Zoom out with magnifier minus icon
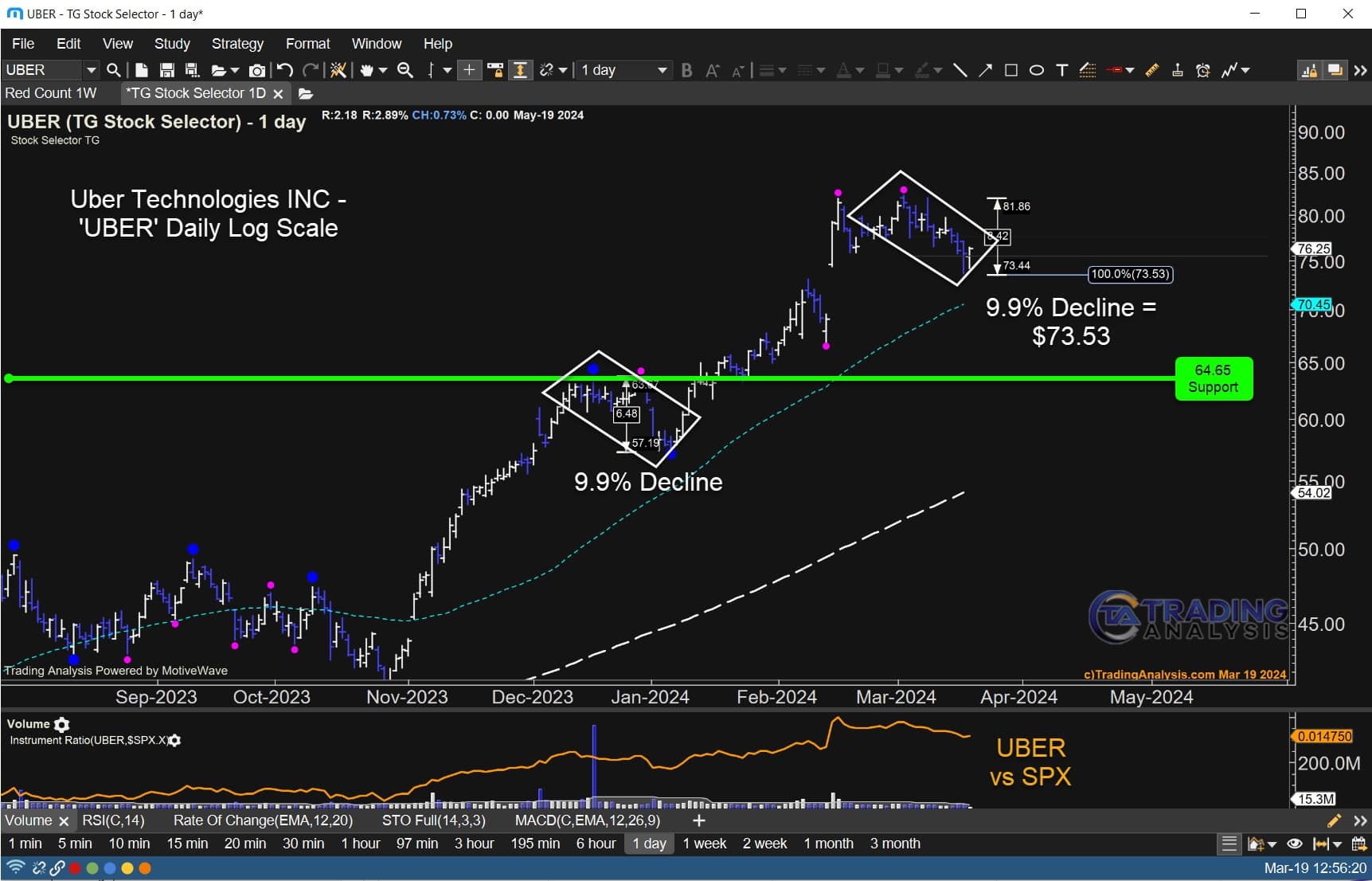1372x881 pixels. pyautogui.click(x=405, y=70)
